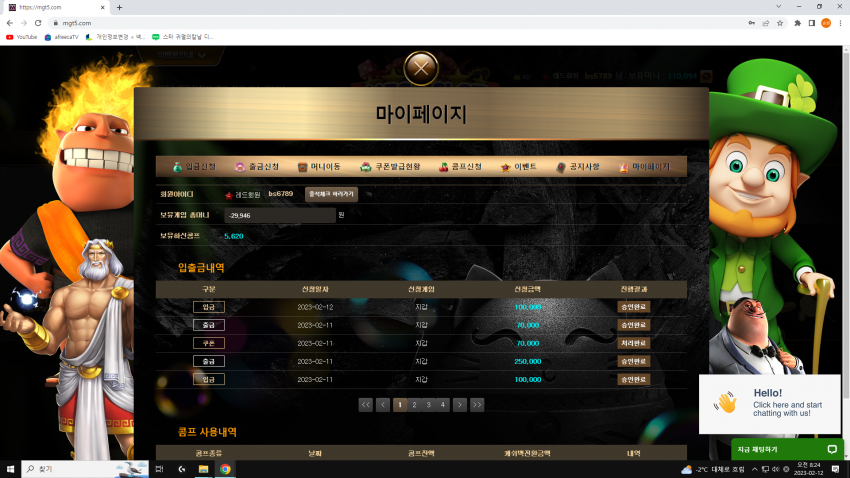Click the 출금 tag in the 250,000 row
The width and height of the screenshot is (850, 478).
click(209, 361)
